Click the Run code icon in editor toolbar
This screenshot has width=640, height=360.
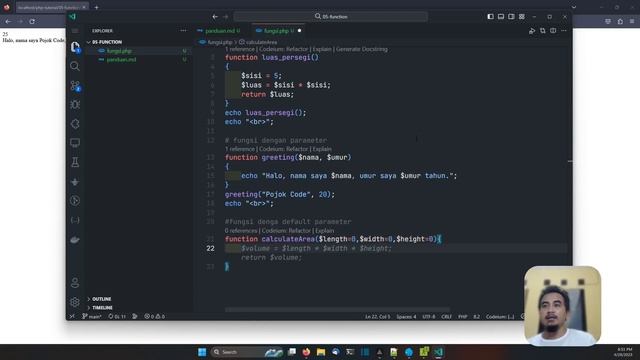(532, 31)
